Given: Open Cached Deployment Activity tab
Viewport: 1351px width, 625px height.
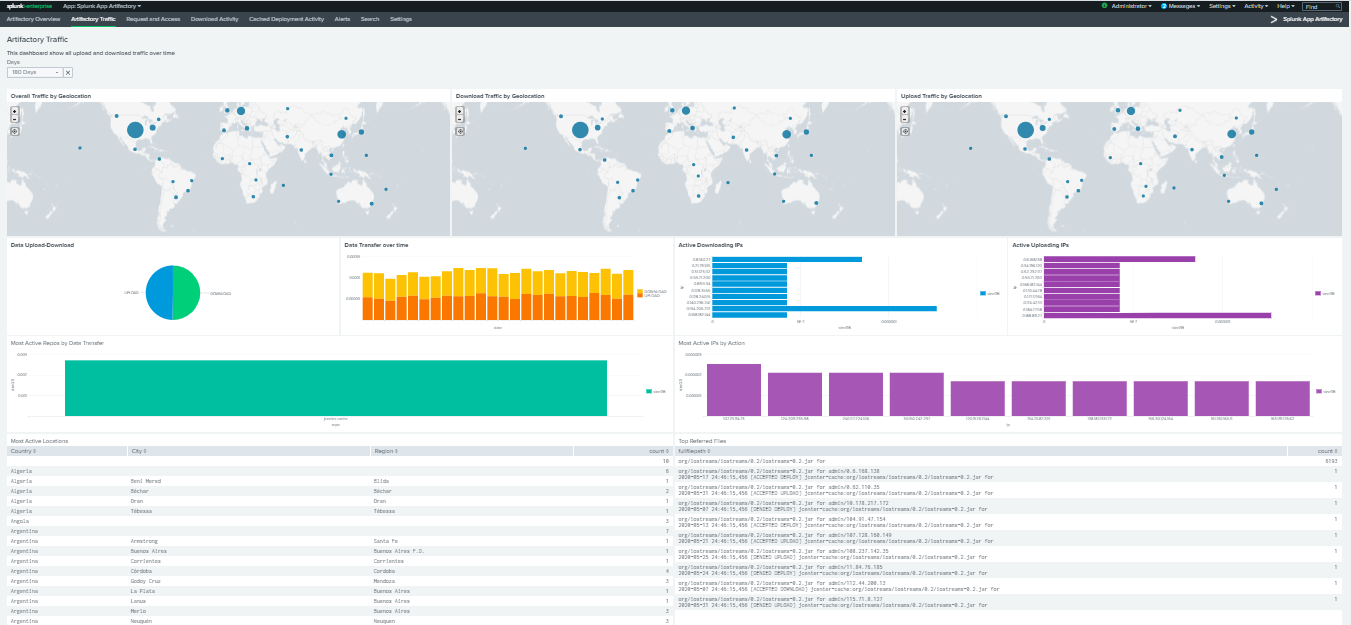Looking at the screenshot, I should coord(286,19).
